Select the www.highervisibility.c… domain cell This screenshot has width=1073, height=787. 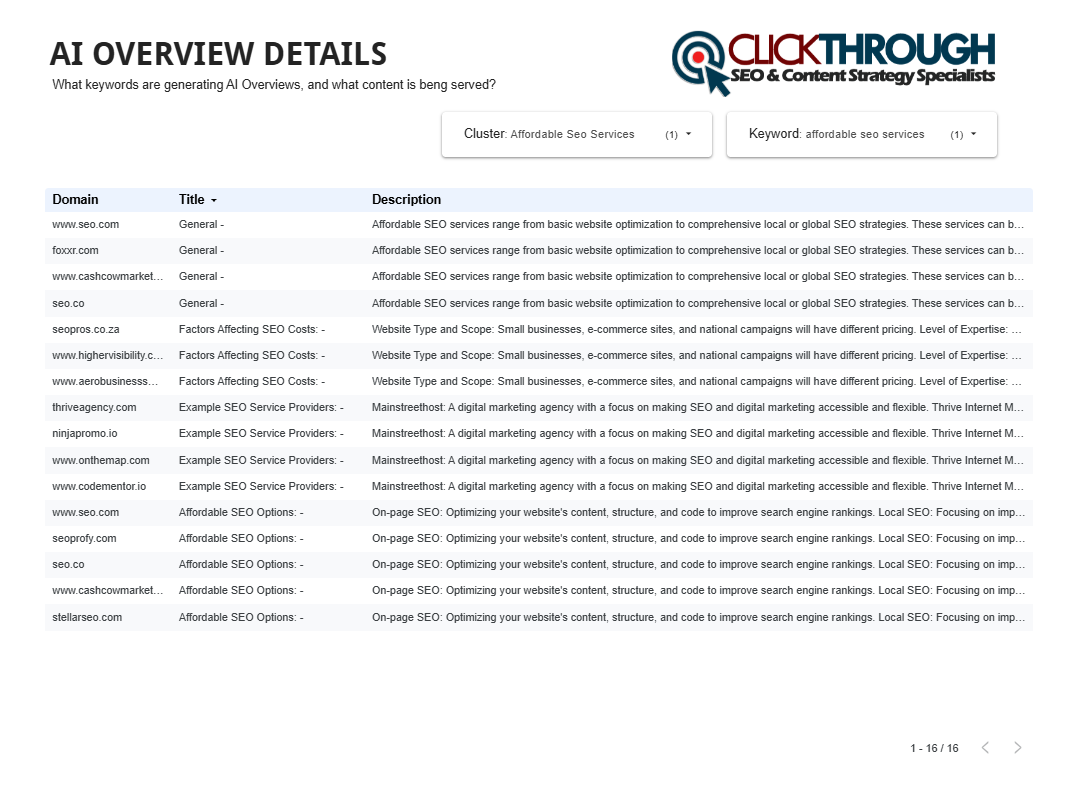(x=107, y=355)
